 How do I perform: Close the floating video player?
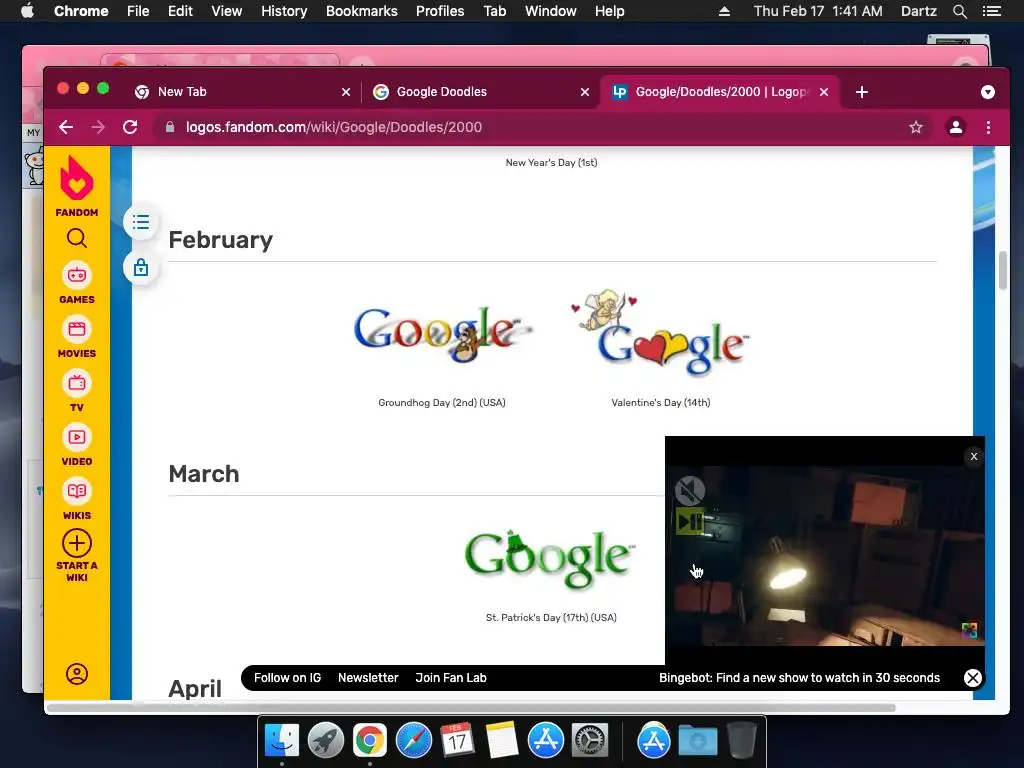click(x=974, y=456)
